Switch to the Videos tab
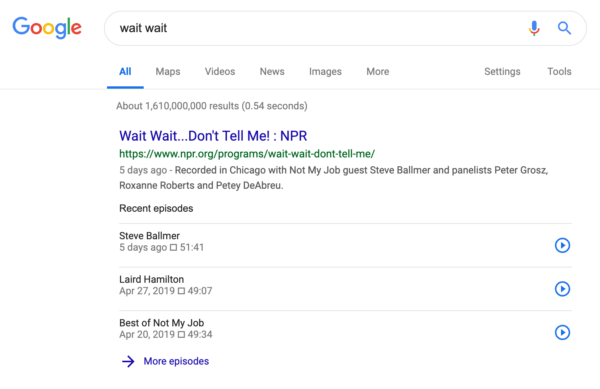The height and width of the screenshot is (389, 600). pos(220,72)
